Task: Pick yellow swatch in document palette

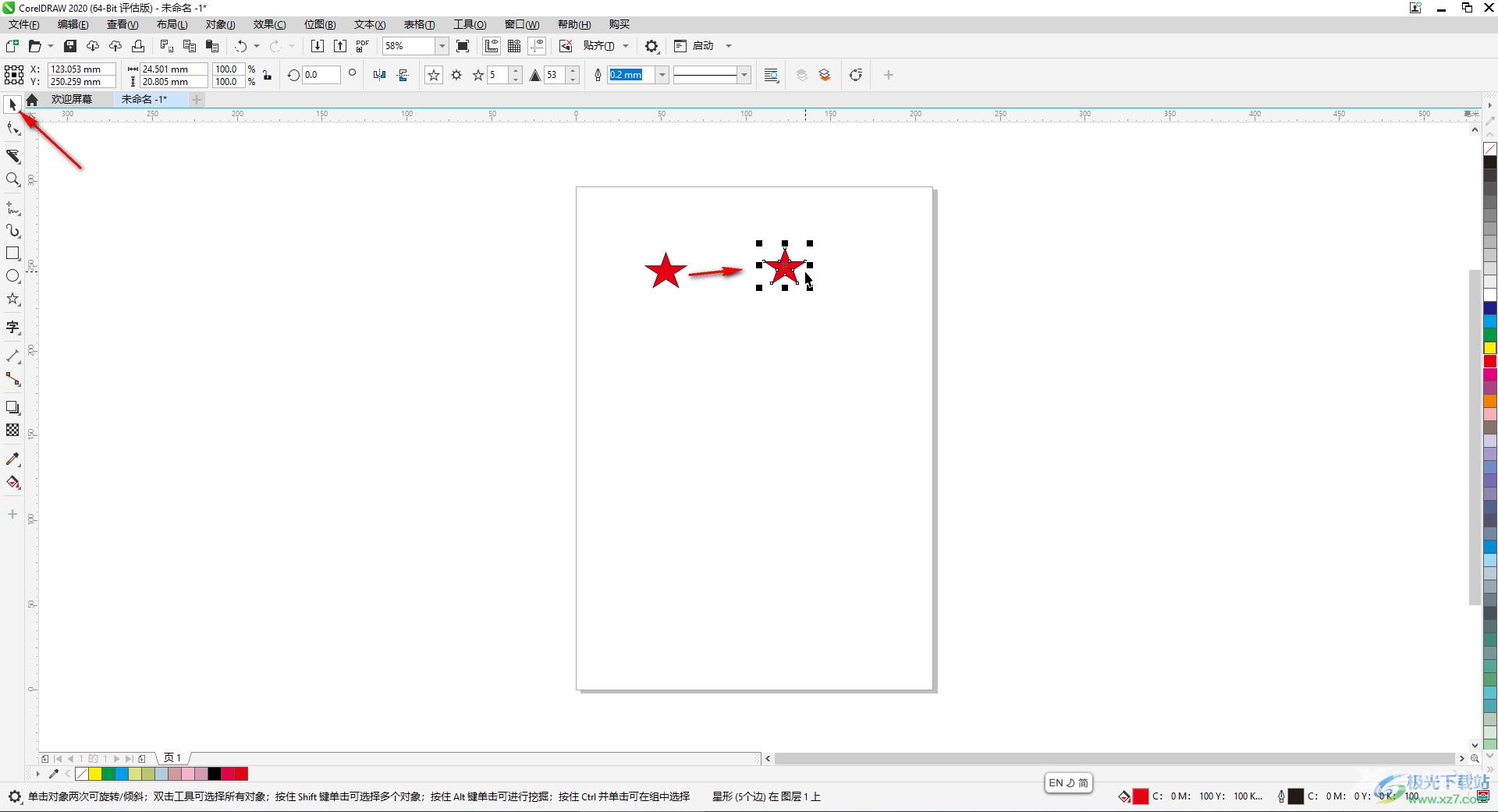Action: (x=94, y=774)
